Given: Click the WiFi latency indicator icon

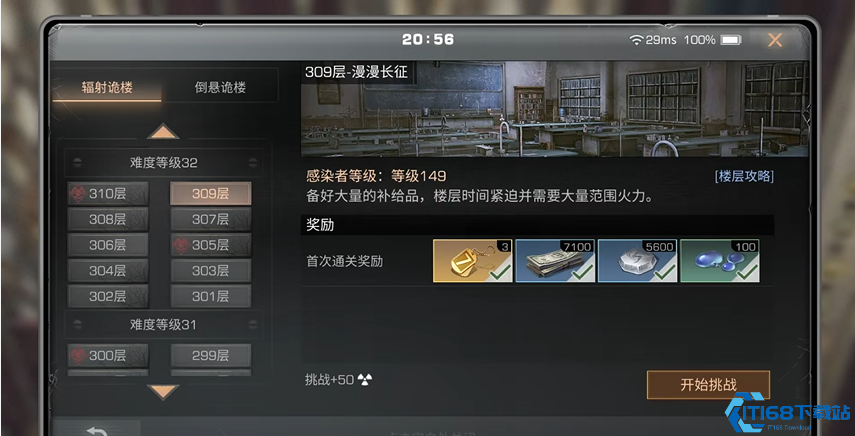Looking at the screenshot, I should coord(636,40).
